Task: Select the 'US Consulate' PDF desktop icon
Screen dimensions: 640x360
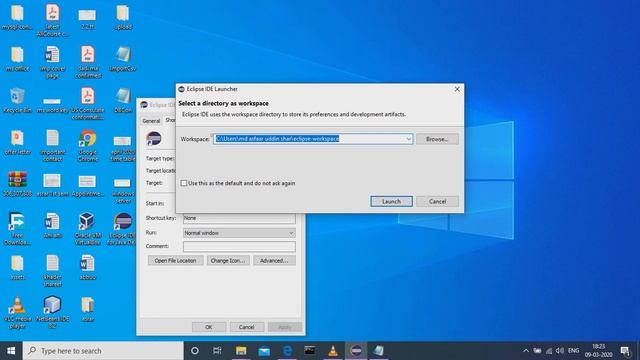Action: (x=87, y=104)
